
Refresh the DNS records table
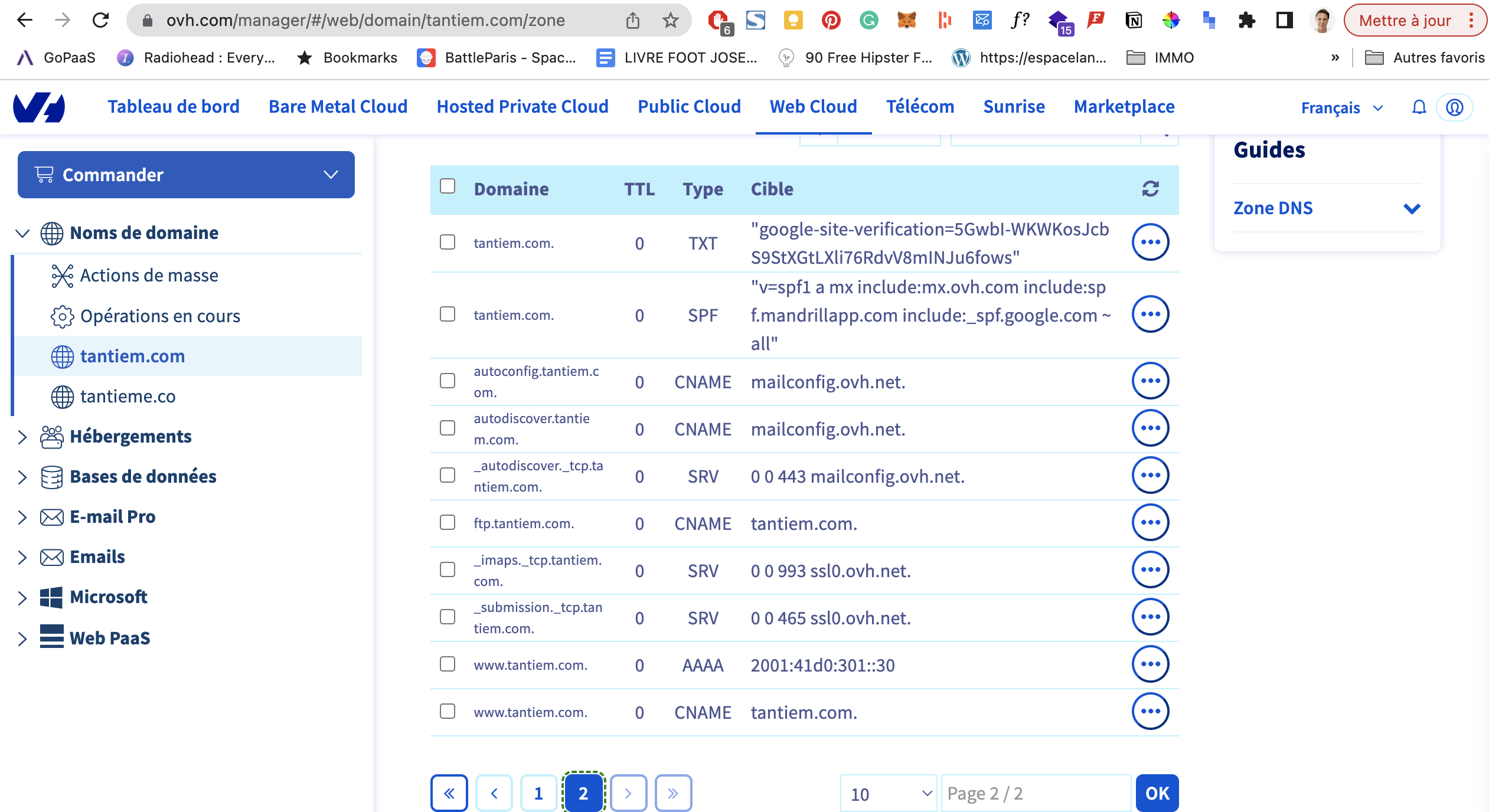[x=1150, y=189]
